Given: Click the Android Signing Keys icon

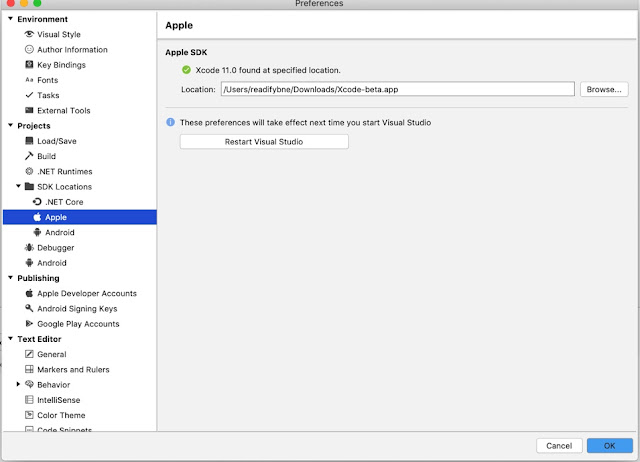Looking at the screenshot, I should click(29, 309).
